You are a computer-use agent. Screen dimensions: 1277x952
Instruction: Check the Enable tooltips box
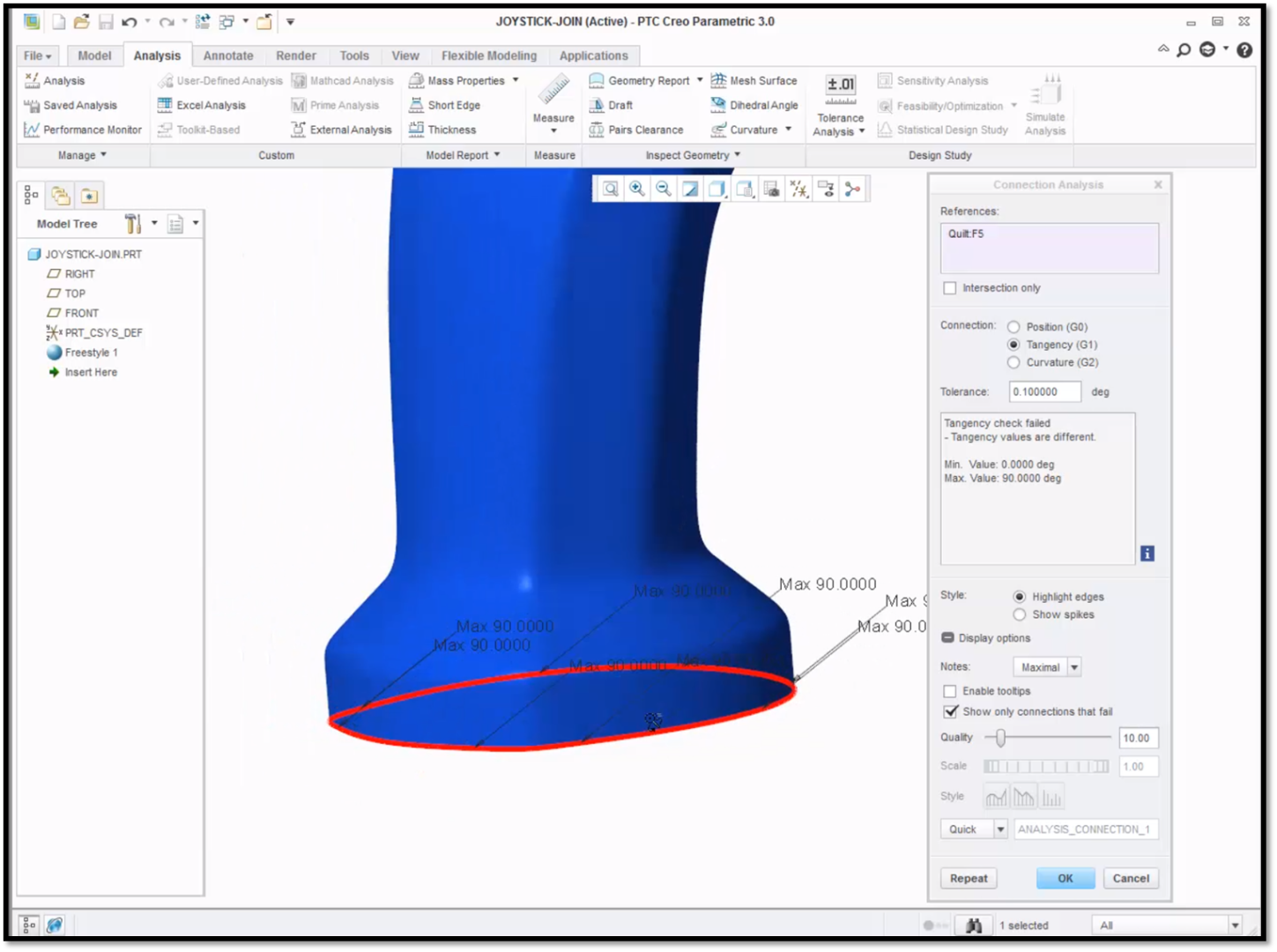coord(949,691)
